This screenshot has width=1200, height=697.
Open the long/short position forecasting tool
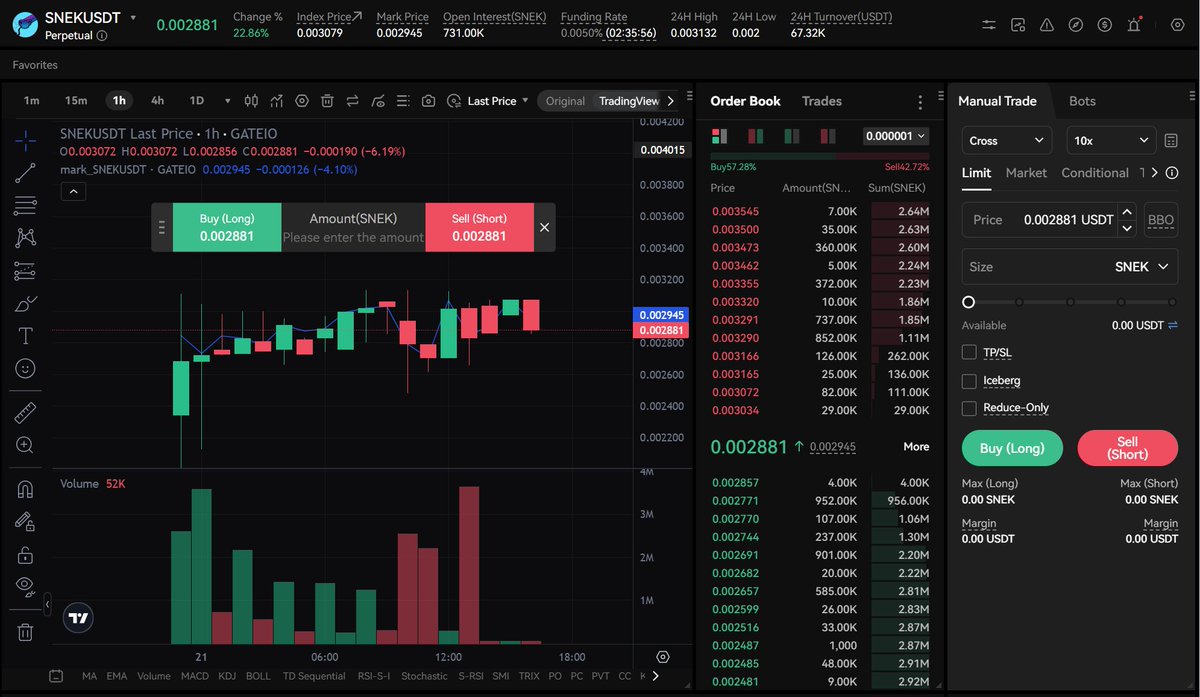pos(25,271)
